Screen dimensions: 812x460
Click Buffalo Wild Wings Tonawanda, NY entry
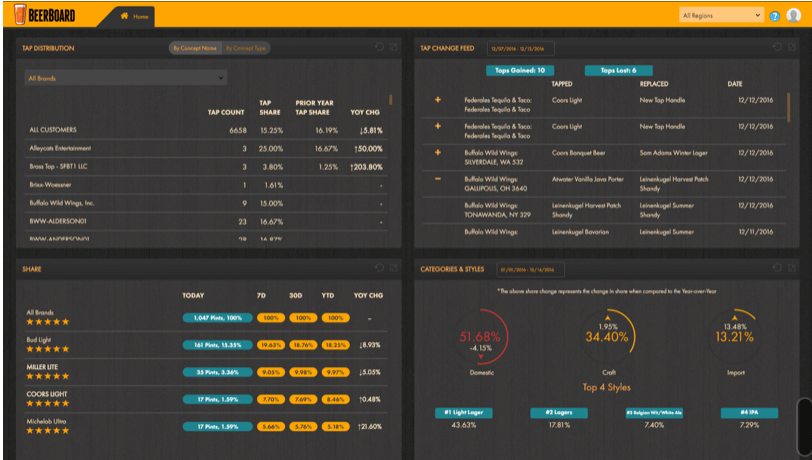[498, 210]
